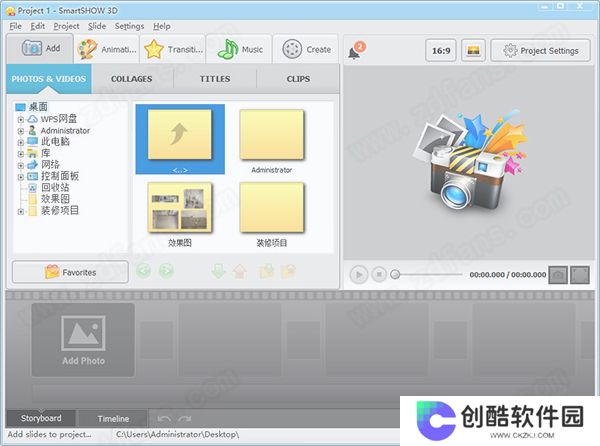Viewport: 600px width, 446px height.
Task: Click the 16:9 aspect ratio button
Action: (441, 50)
